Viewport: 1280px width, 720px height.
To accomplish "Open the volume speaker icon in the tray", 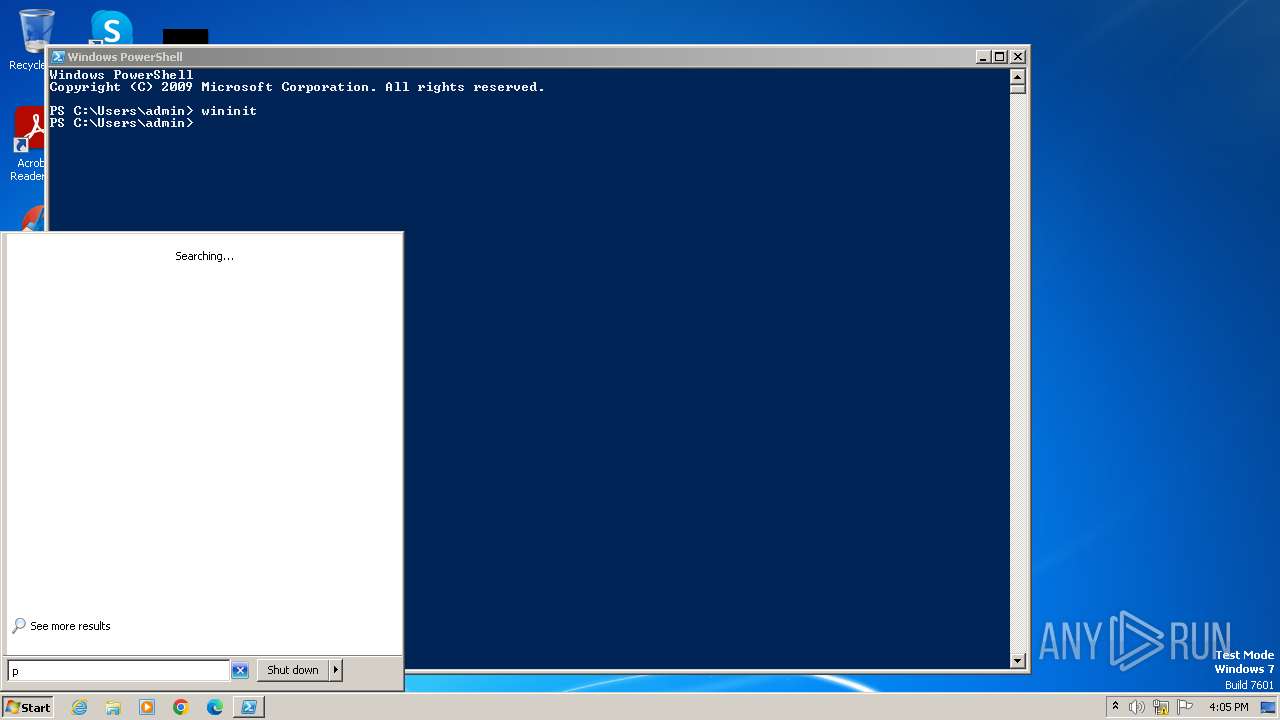I will click(1137, 707).
